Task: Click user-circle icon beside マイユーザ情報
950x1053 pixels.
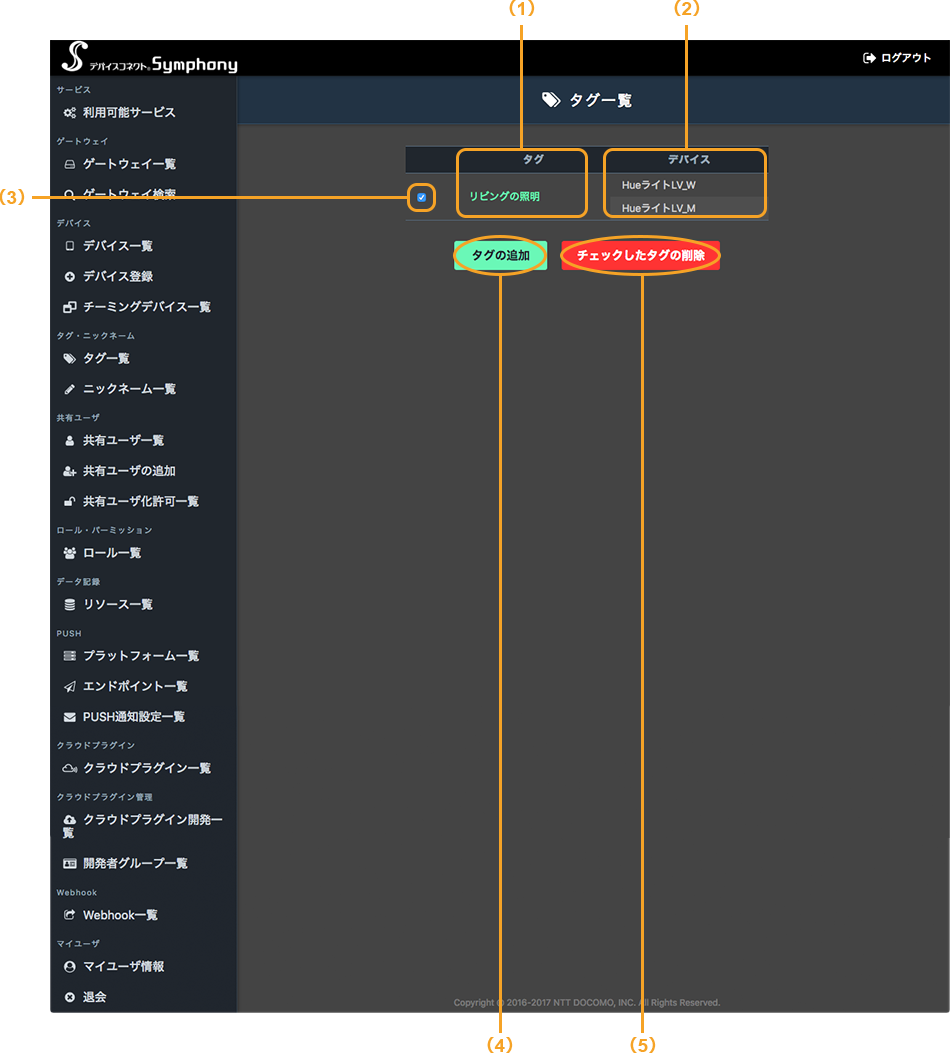Action: click(69, 967)
